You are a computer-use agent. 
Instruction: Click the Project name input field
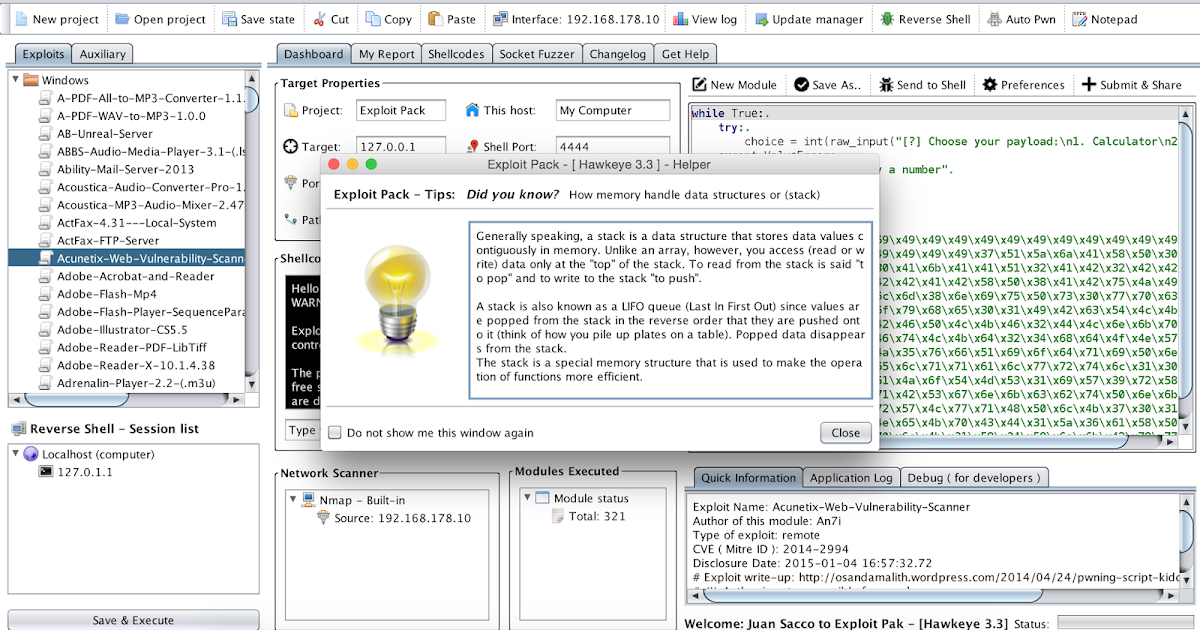400,111
